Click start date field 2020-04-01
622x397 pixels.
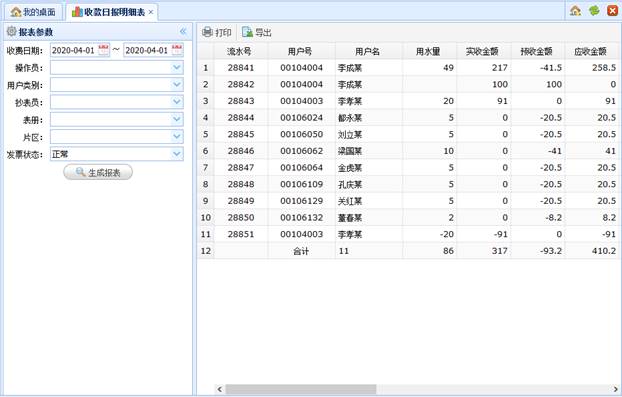[x=74, y=50]
